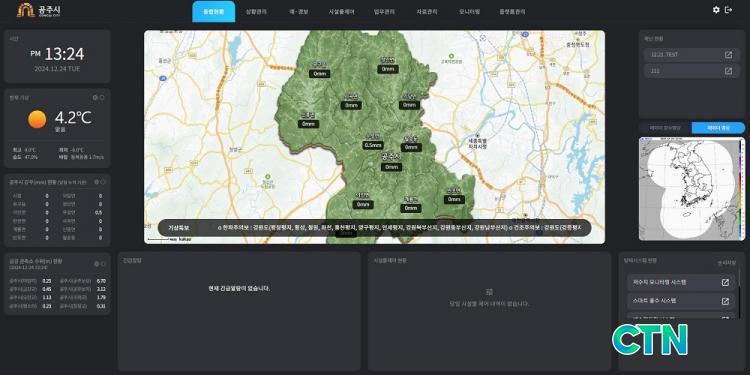
Task: Click the 전체보기 link in system panel
Action: tap(727, 263)
